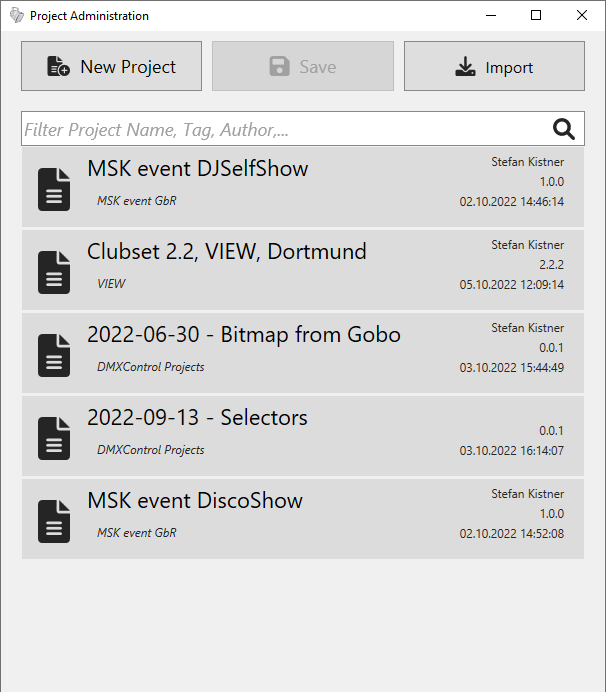Click the magnifier search icon

pyautogui.click(x=564, y=129)
